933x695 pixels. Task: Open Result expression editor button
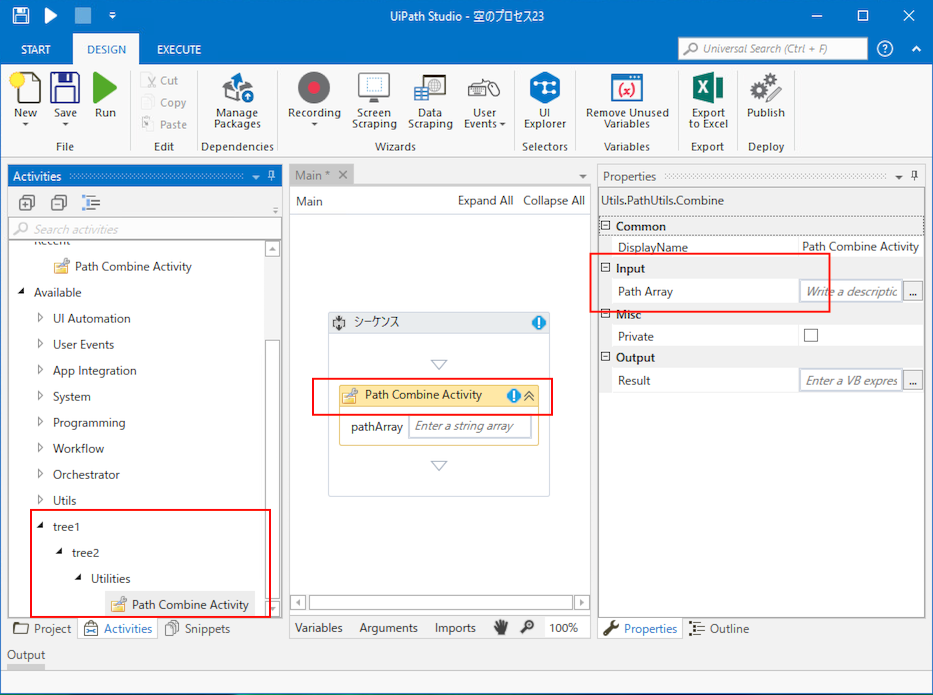pos(912,380)
